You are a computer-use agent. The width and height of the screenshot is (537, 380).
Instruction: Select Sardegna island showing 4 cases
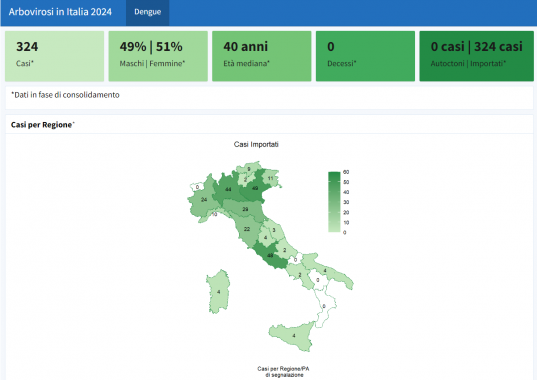tap(218, 292)
